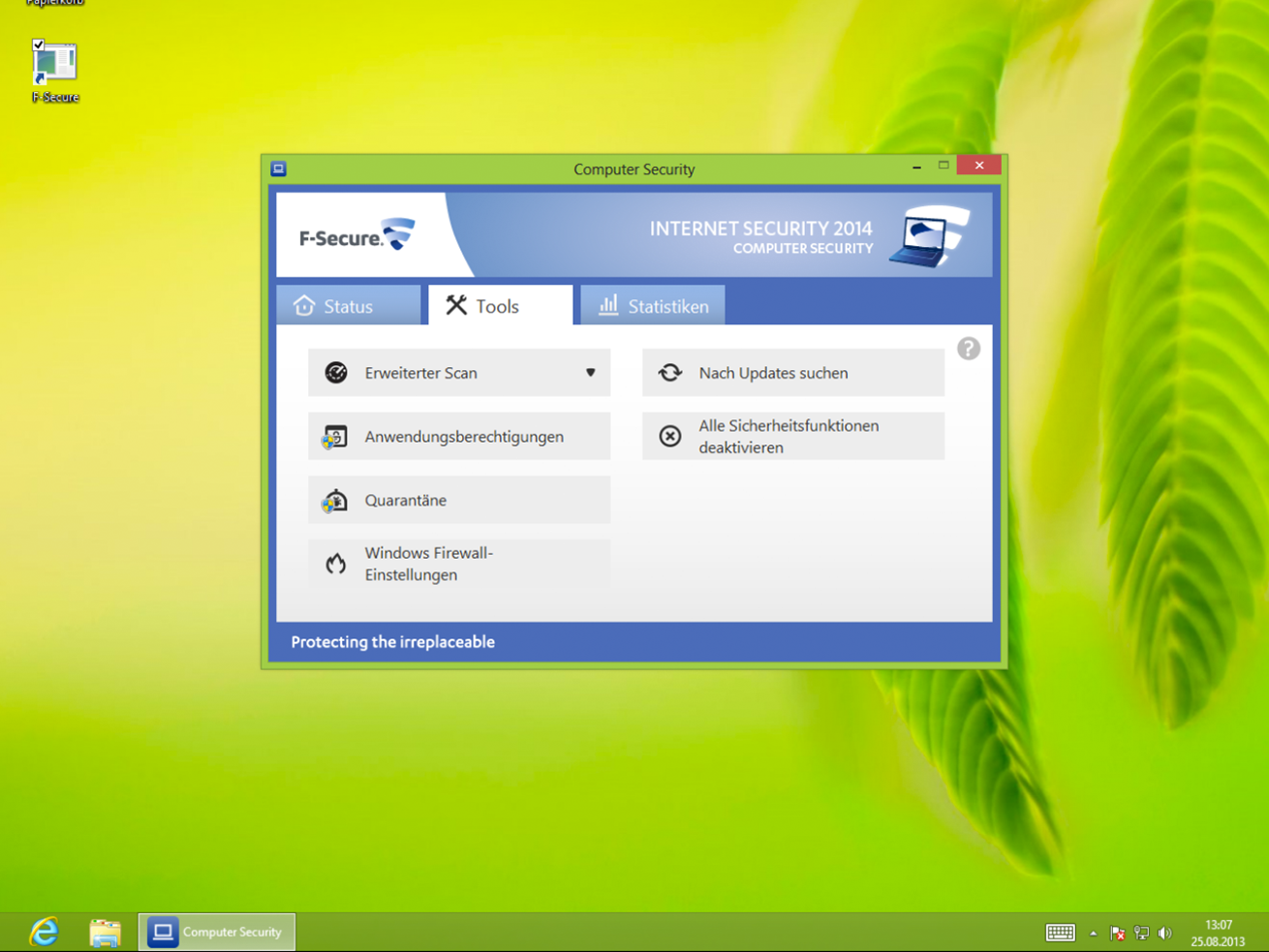The image size is (1269, 952).
Task: Close the Computer Security window
Action: [979, 166]
